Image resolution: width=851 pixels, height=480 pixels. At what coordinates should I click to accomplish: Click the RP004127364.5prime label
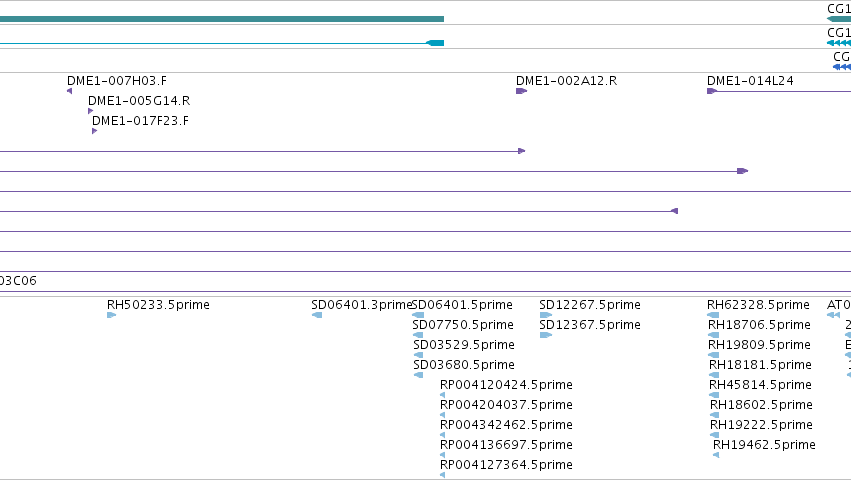(506, 465)
